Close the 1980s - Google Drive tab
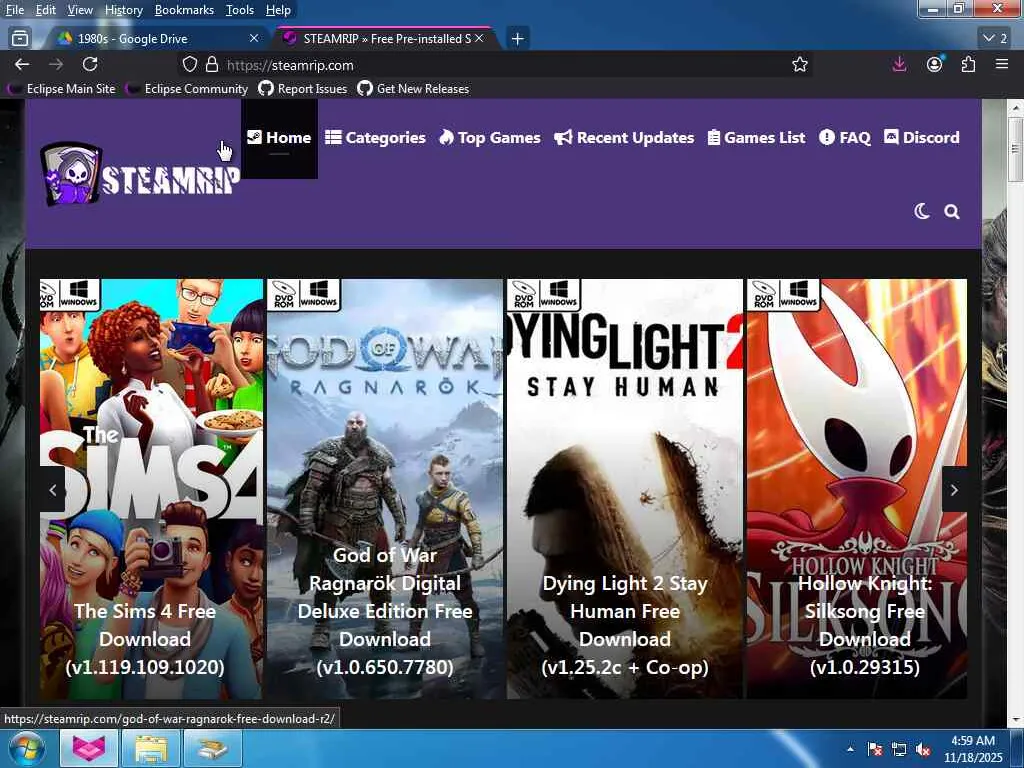 pos(254,39)
